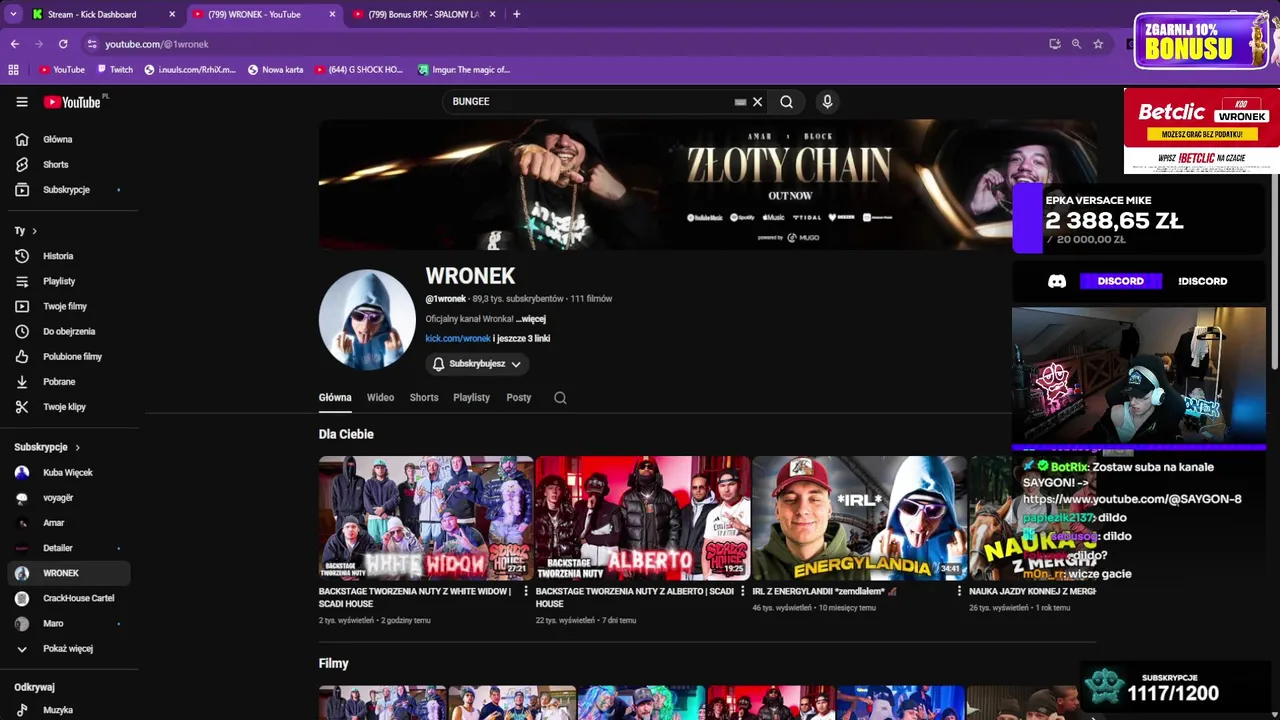Switch to the Playlisty channel tab
This screenshot has height=720, width=1280.
point(471,398)
